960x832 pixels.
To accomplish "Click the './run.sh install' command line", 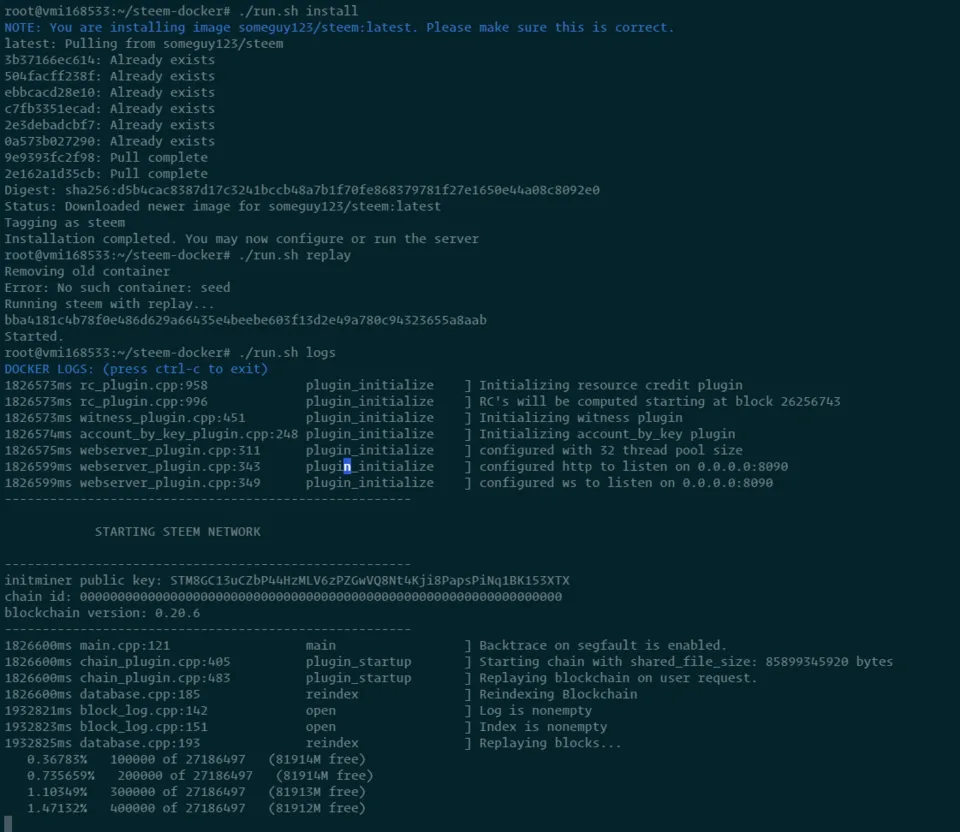I will [181, 11].
